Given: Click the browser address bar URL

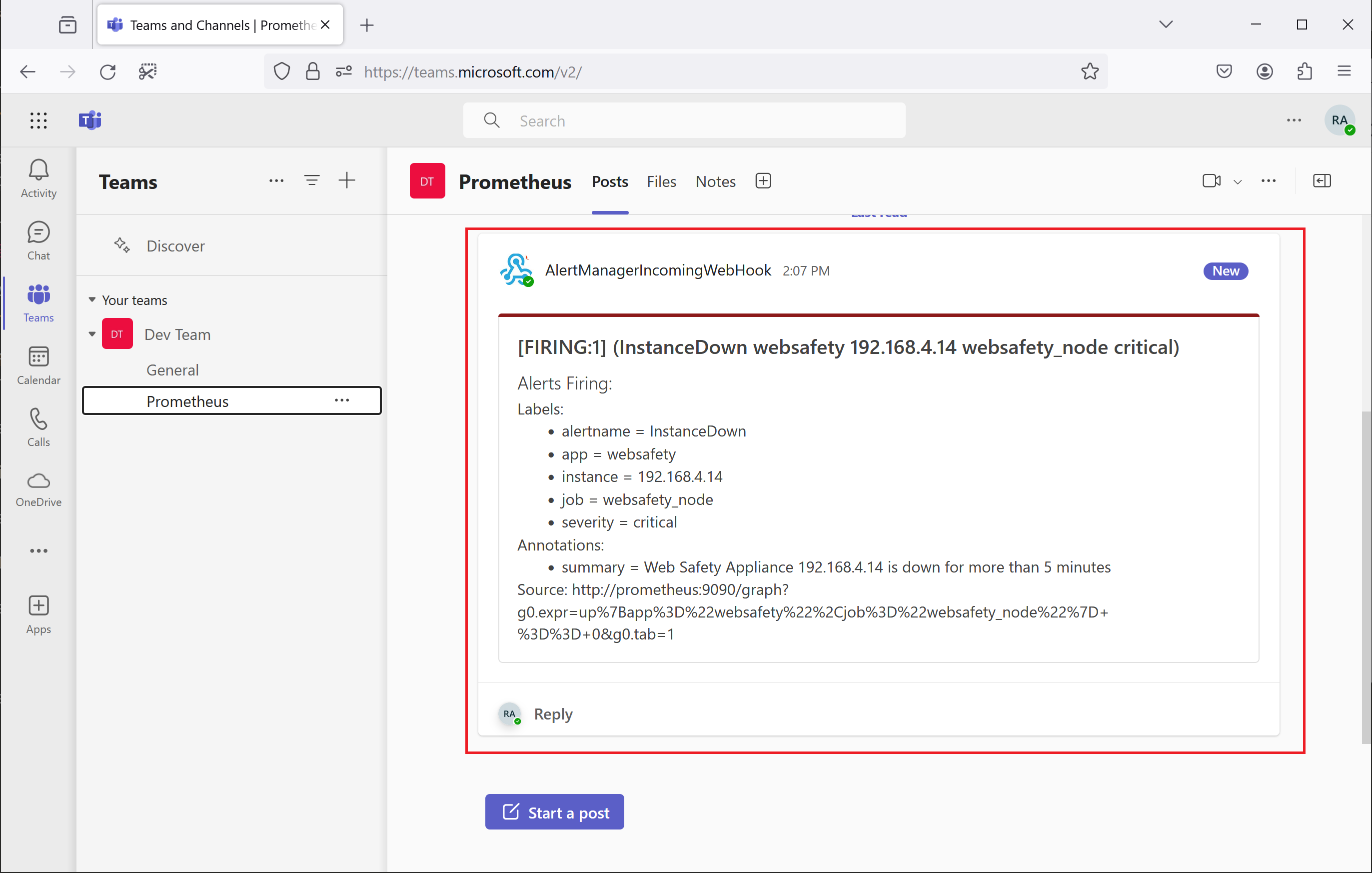Looking at the screenshot, I should tap(472, 72).
